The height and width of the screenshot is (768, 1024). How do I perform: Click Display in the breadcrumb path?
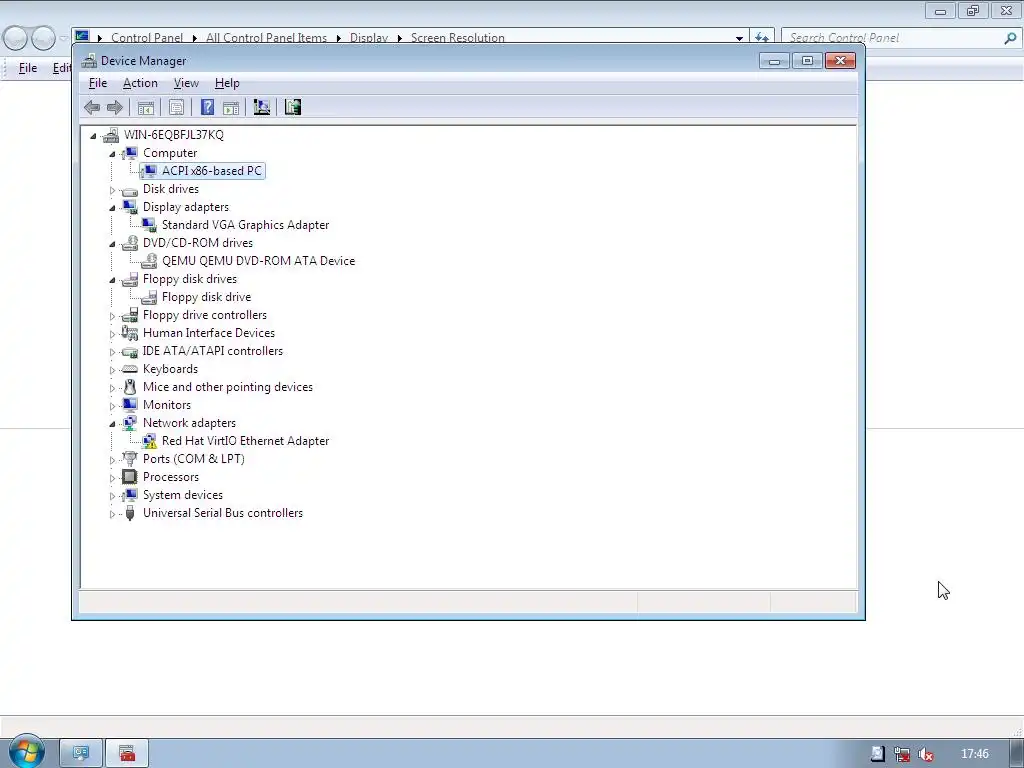[x=369, y=38]
